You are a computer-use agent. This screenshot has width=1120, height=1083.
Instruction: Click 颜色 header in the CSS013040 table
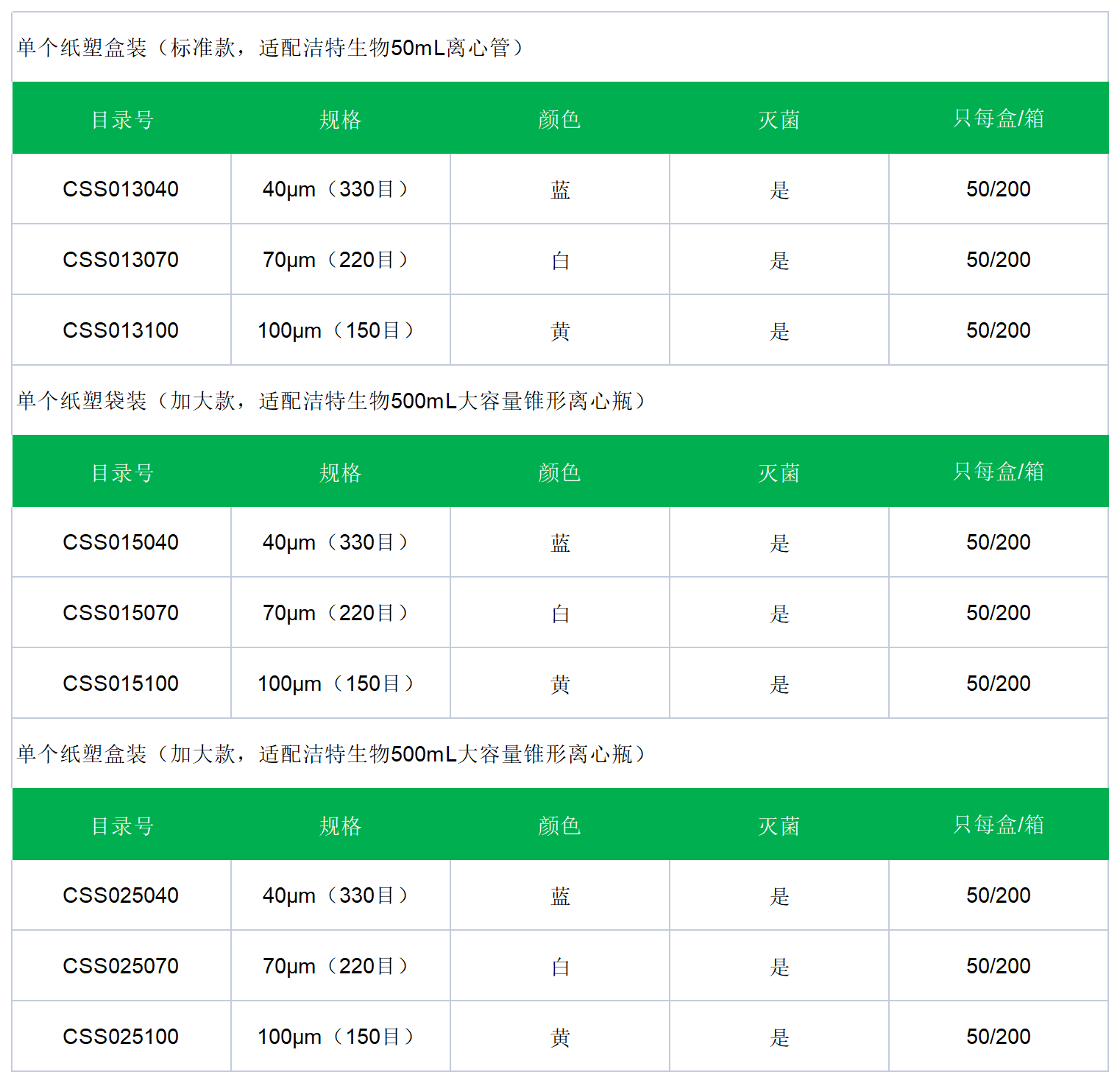point(560,119)
